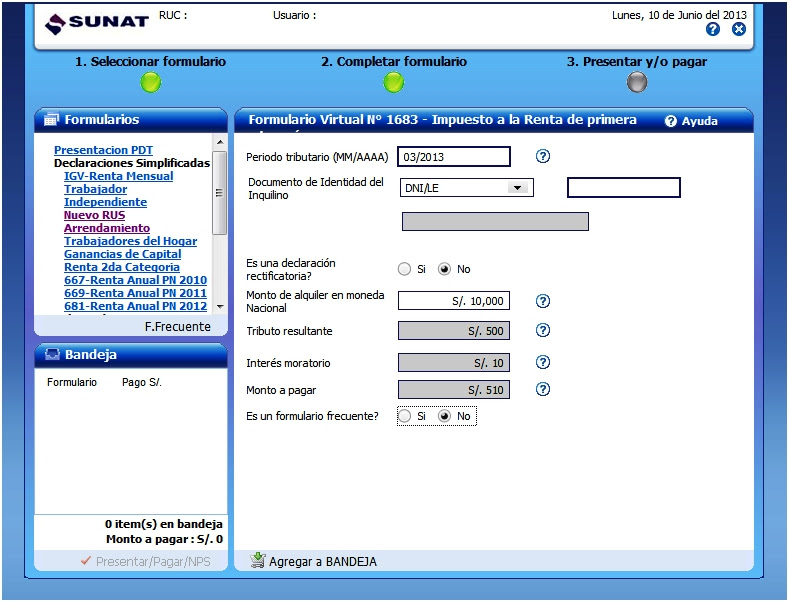Open the Arrendamiento form
789x602 pixels.
(x=107, y=229)
